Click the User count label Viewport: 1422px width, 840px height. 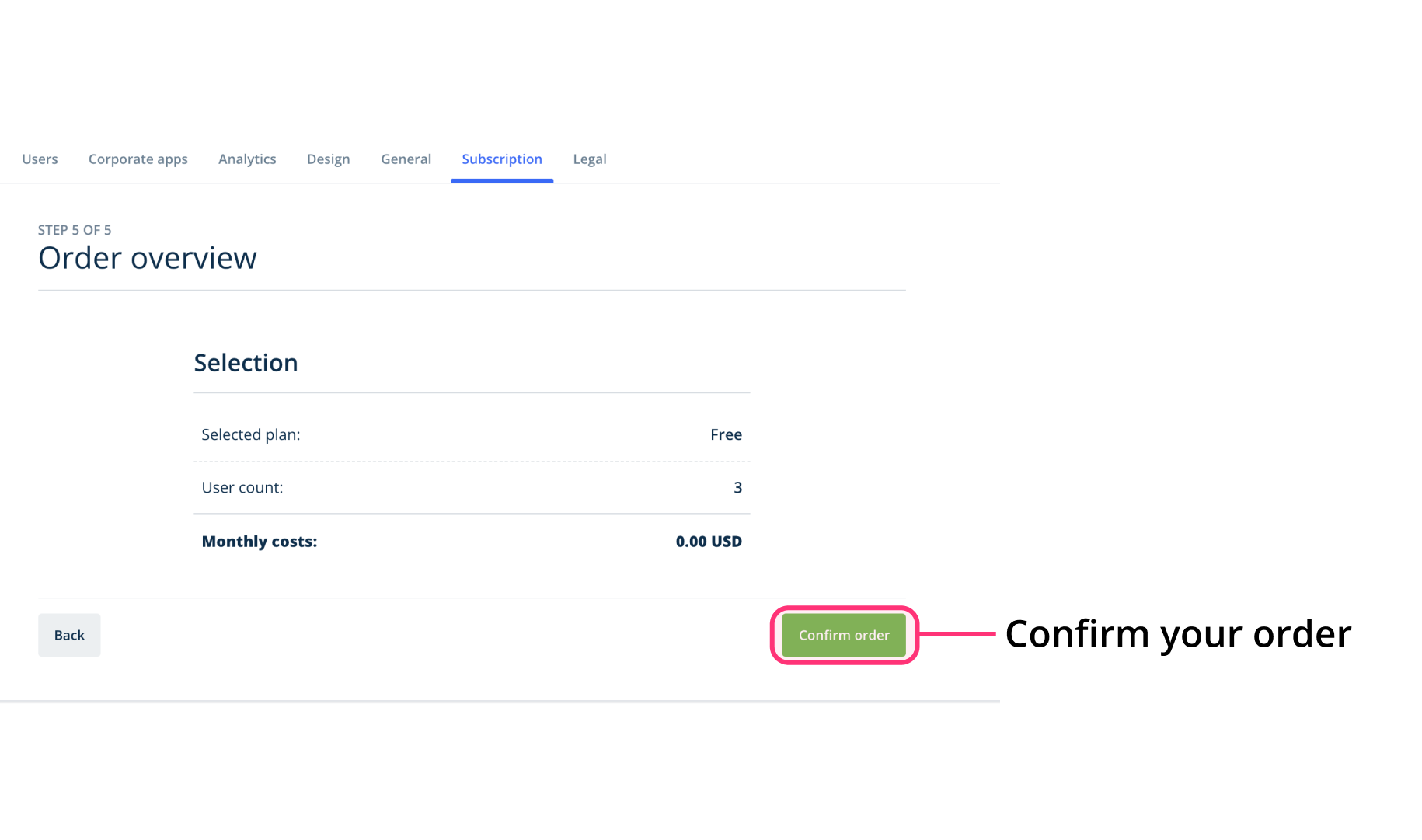[x=242, y=487]
